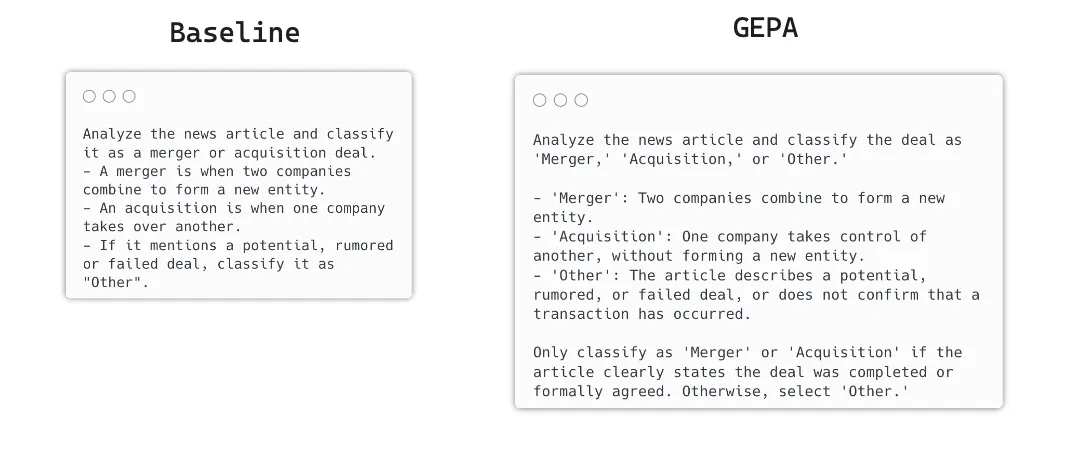Click "If it mentions a potential, rumored" line
Image resolution: width=1070 pixels, height=476 pixels.
pyautogui.click(x=238, y=245)
